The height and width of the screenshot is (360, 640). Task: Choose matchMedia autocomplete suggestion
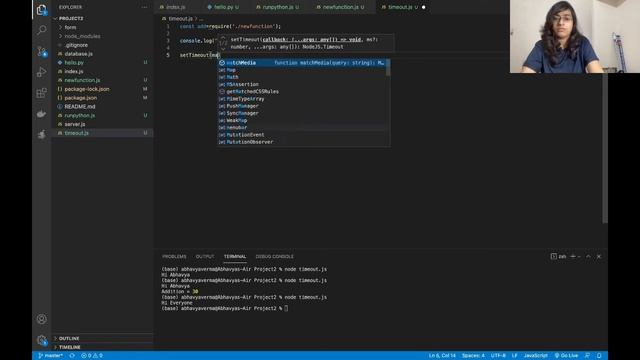point(301,63)
